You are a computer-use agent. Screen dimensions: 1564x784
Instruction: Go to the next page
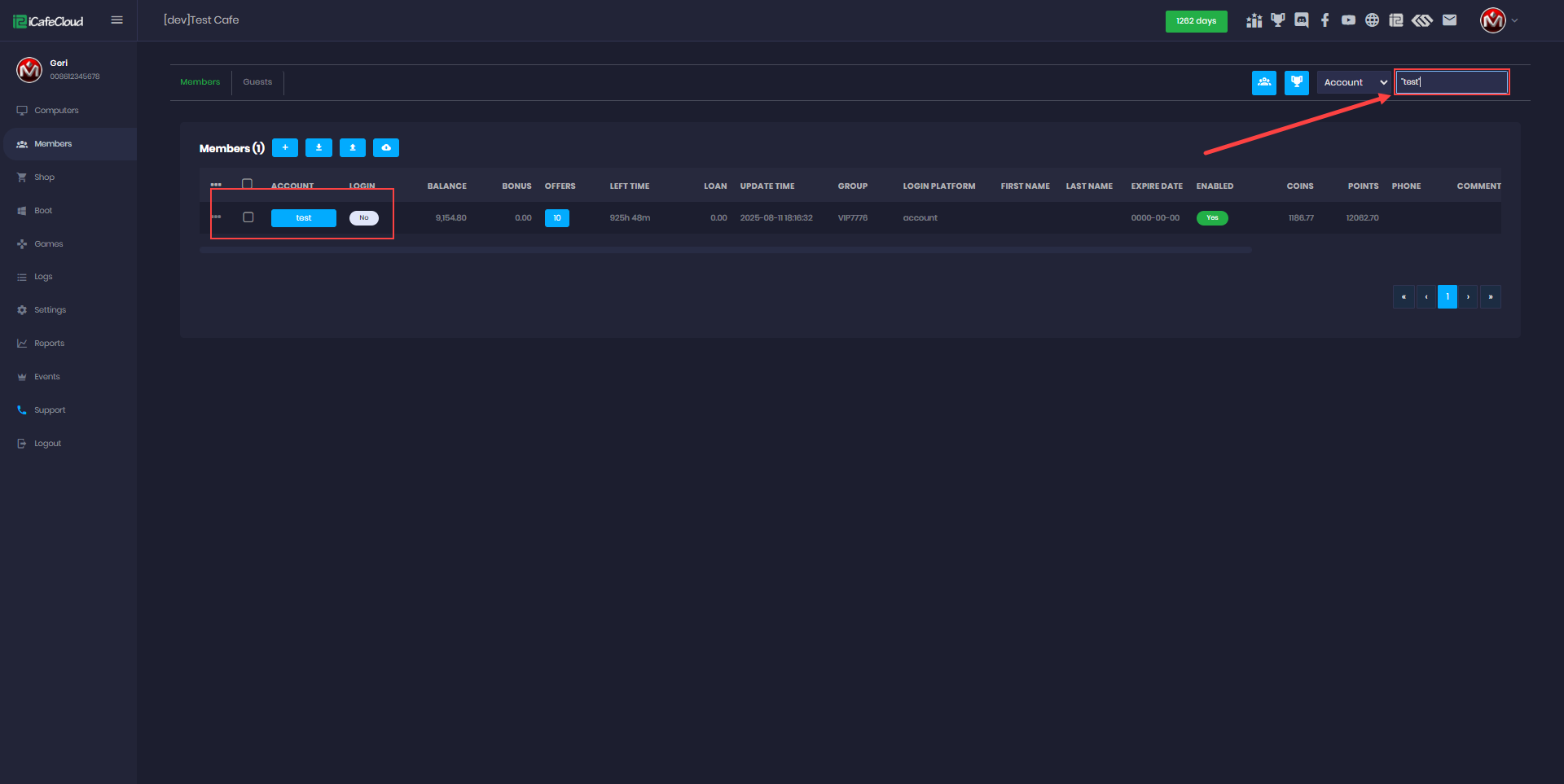point(1468,296)
